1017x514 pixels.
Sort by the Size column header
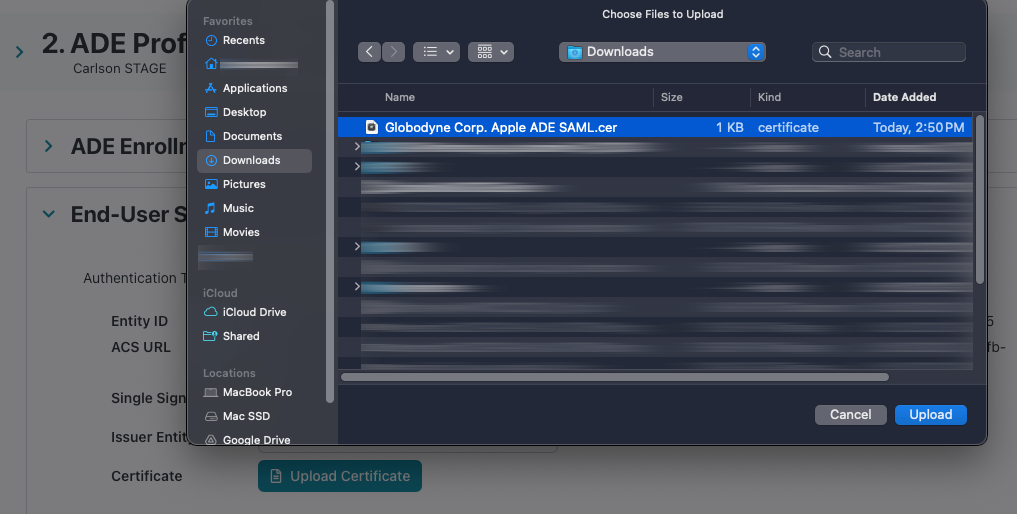pos(671,97)
